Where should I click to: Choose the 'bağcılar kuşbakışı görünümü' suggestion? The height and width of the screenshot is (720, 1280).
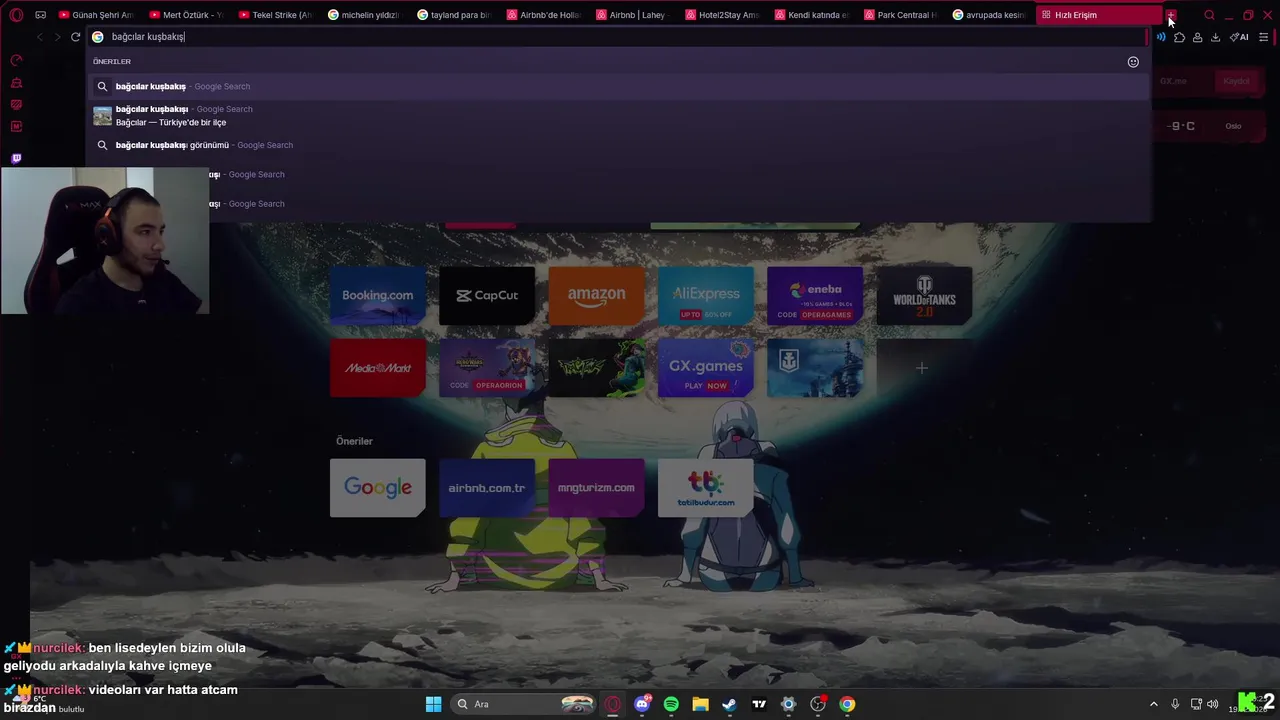point(618,145)
